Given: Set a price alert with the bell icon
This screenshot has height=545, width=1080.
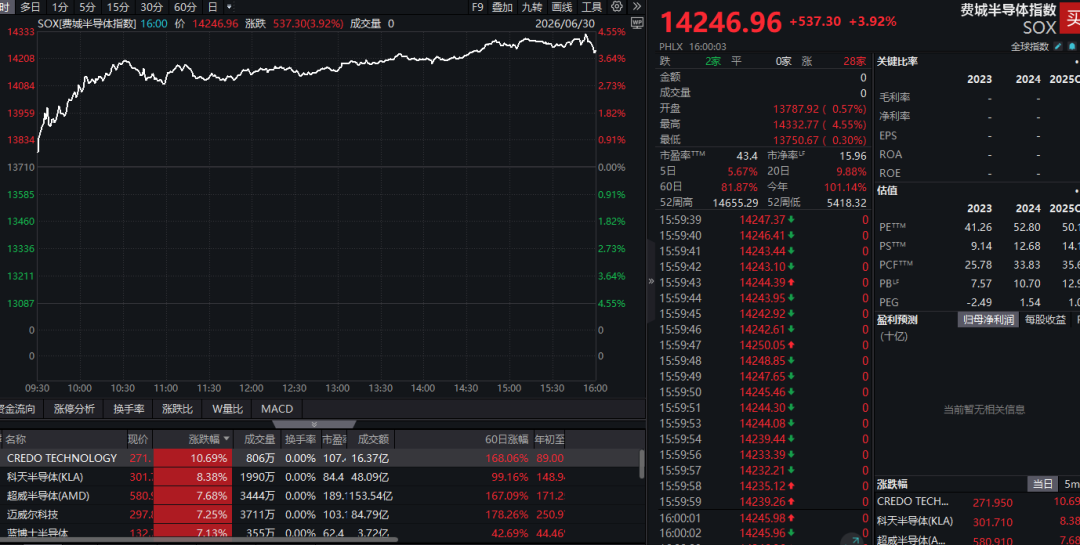Looking at the screenshot, I should [x=1071, y=47].
